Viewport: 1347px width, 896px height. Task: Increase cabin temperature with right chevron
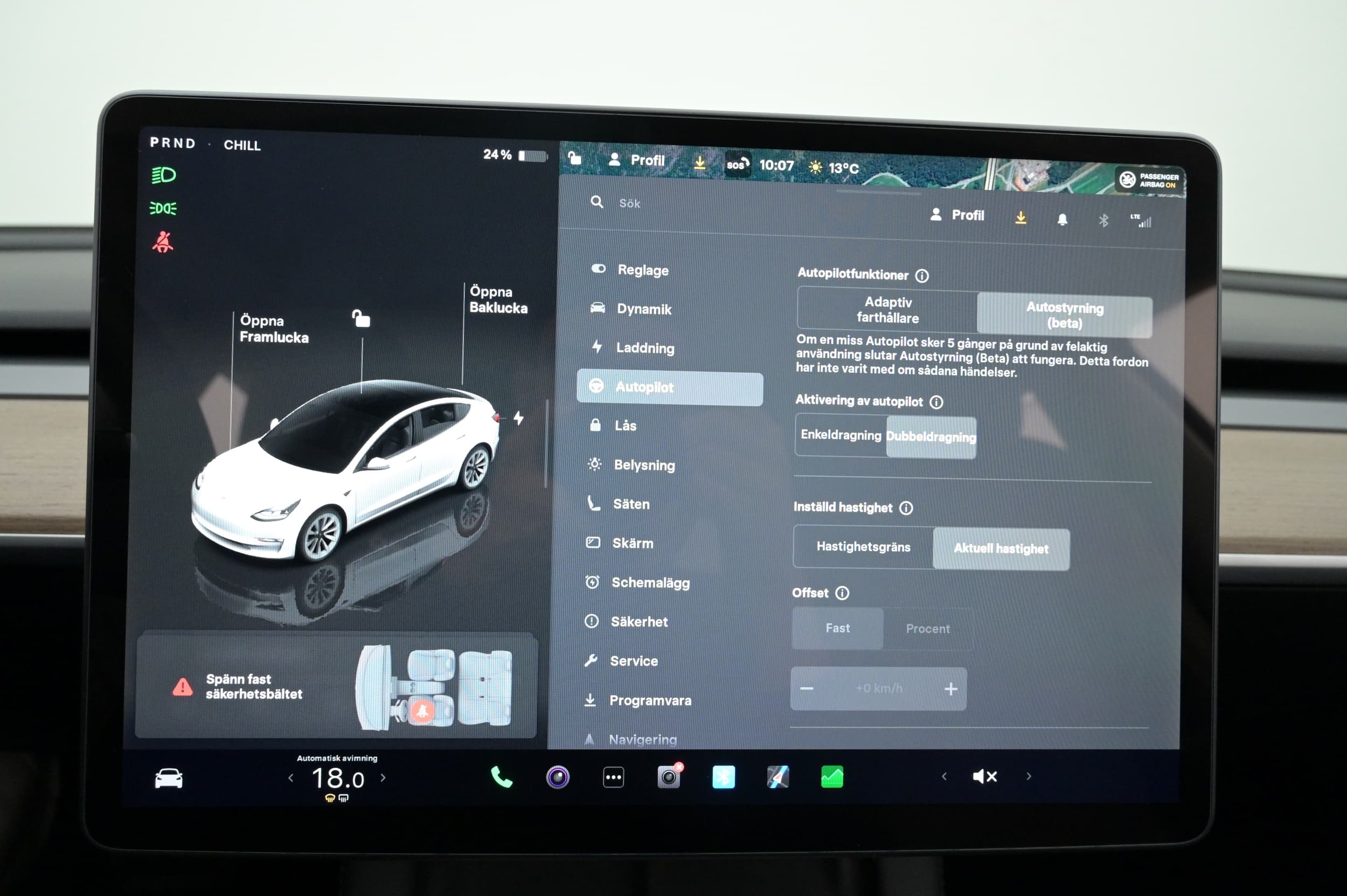[383, 777]
